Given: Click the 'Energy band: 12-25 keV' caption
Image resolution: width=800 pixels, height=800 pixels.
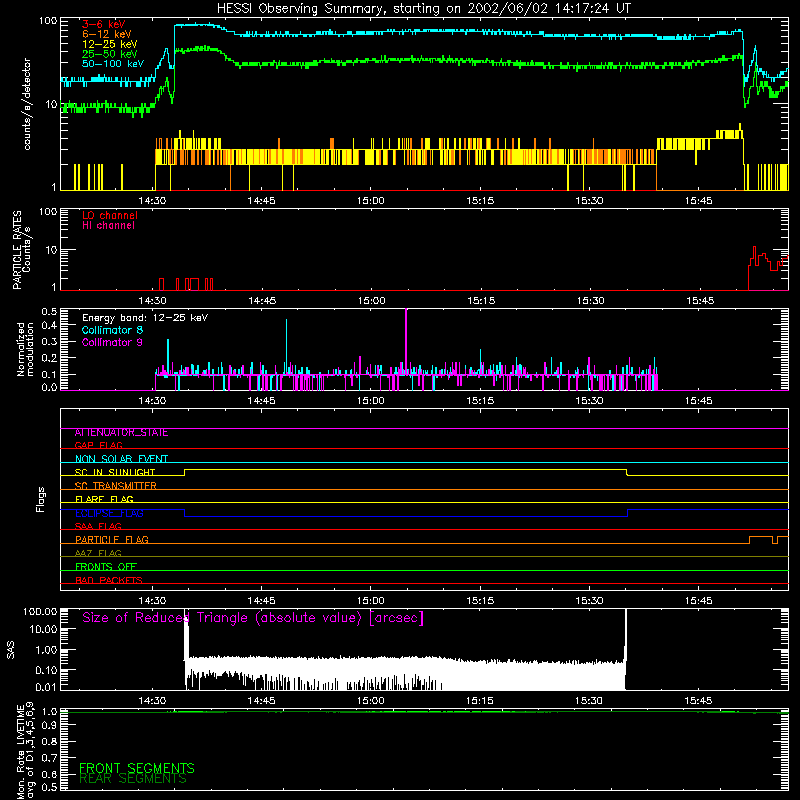Looking at the screenshot, I should pos(145,318).
